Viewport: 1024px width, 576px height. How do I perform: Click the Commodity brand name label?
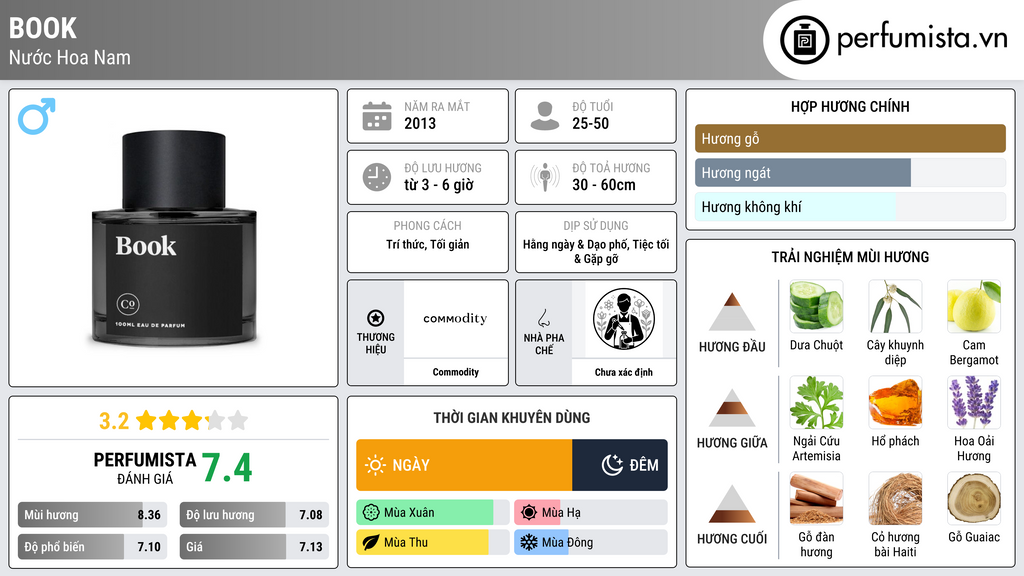coord(455,372)
